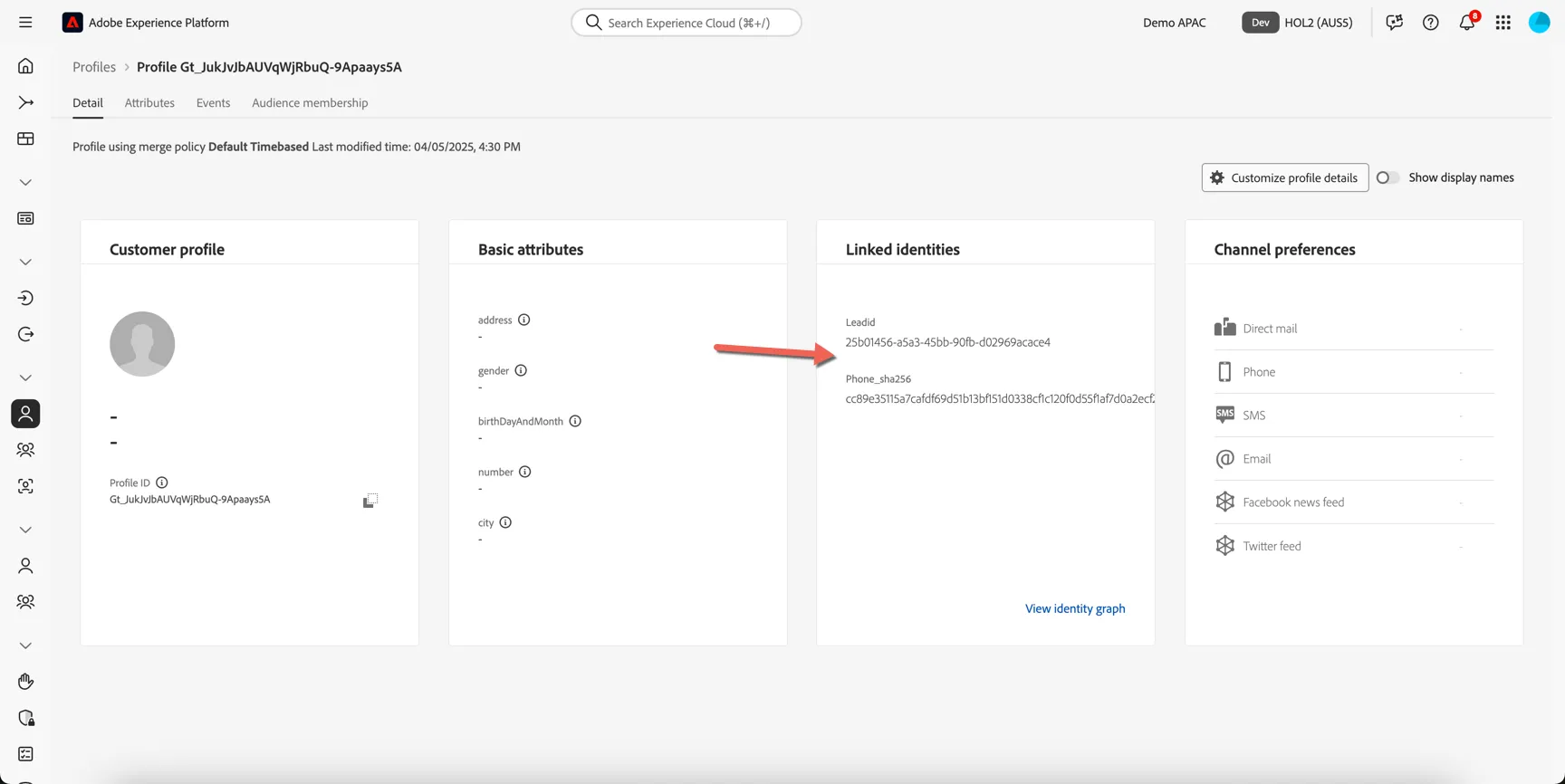Open the Notifications bell
1565x784 pixels.
pyautogui.click(x=1467, y=23)
